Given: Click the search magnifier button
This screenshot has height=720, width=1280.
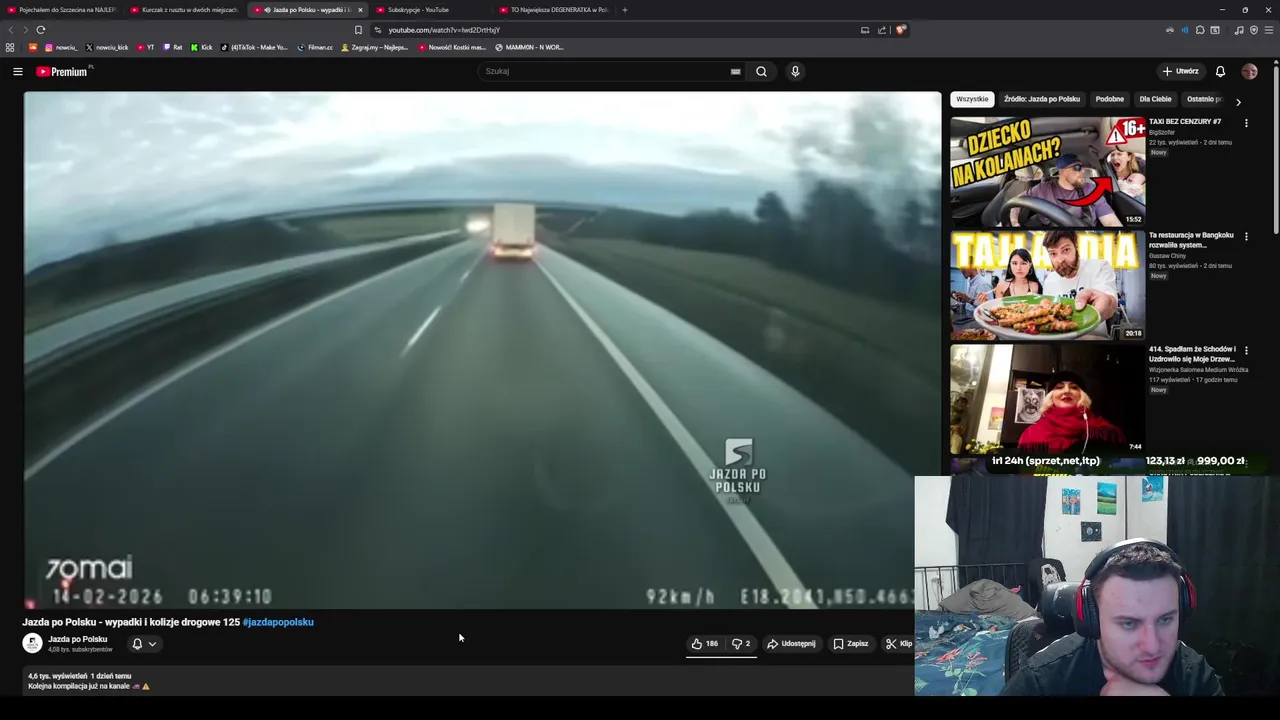Looking at the screenshot, I should click(761, 71).
